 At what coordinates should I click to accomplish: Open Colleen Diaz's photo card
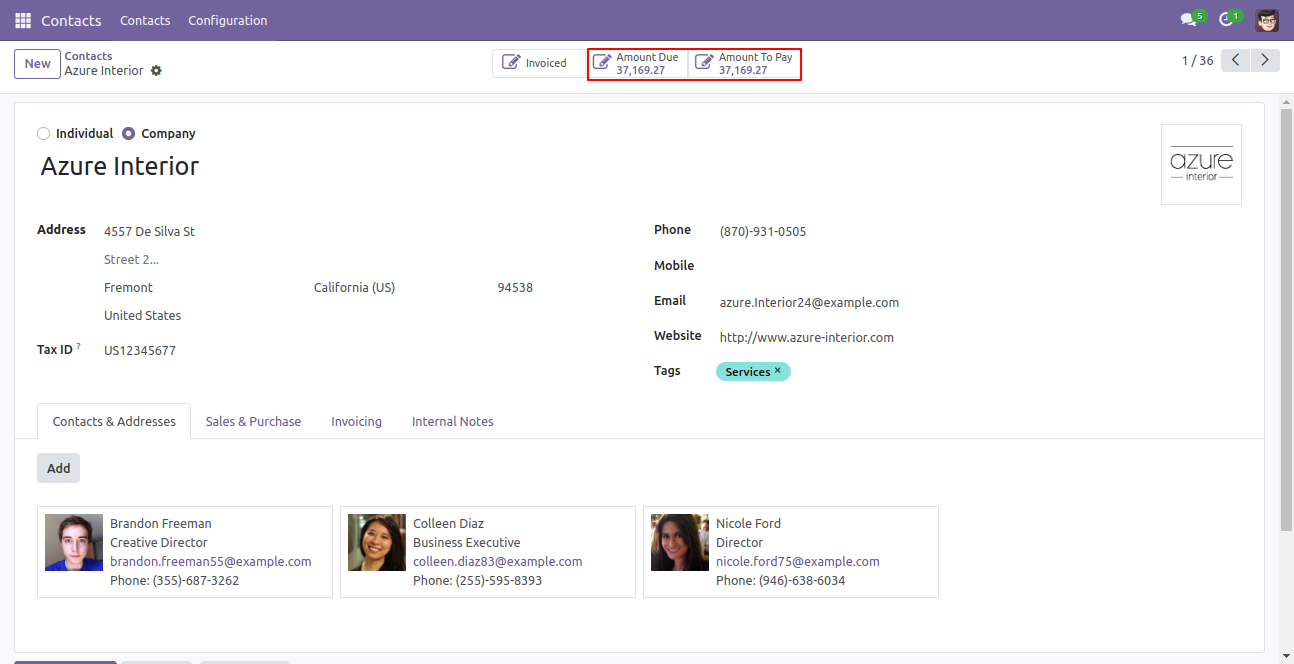point(377,543)
